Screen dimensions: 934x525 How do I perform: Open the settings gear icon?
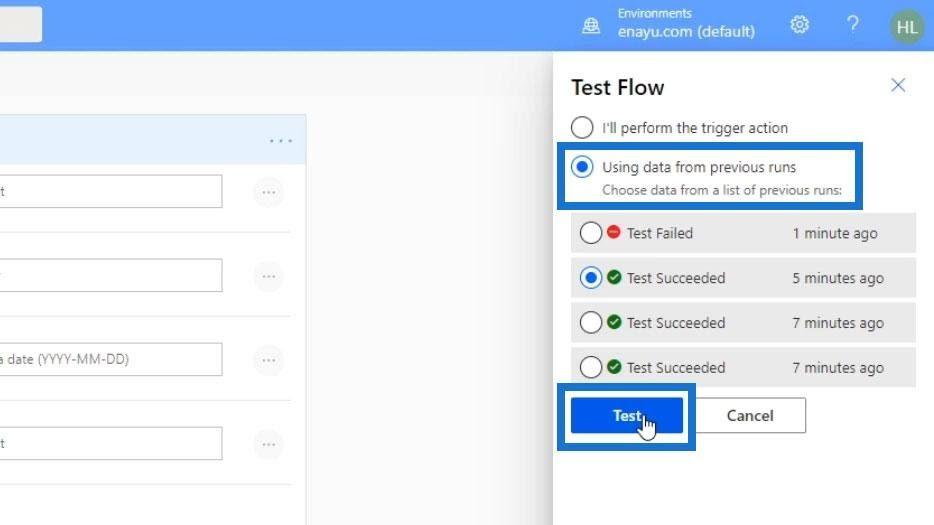tap(799, 24)
